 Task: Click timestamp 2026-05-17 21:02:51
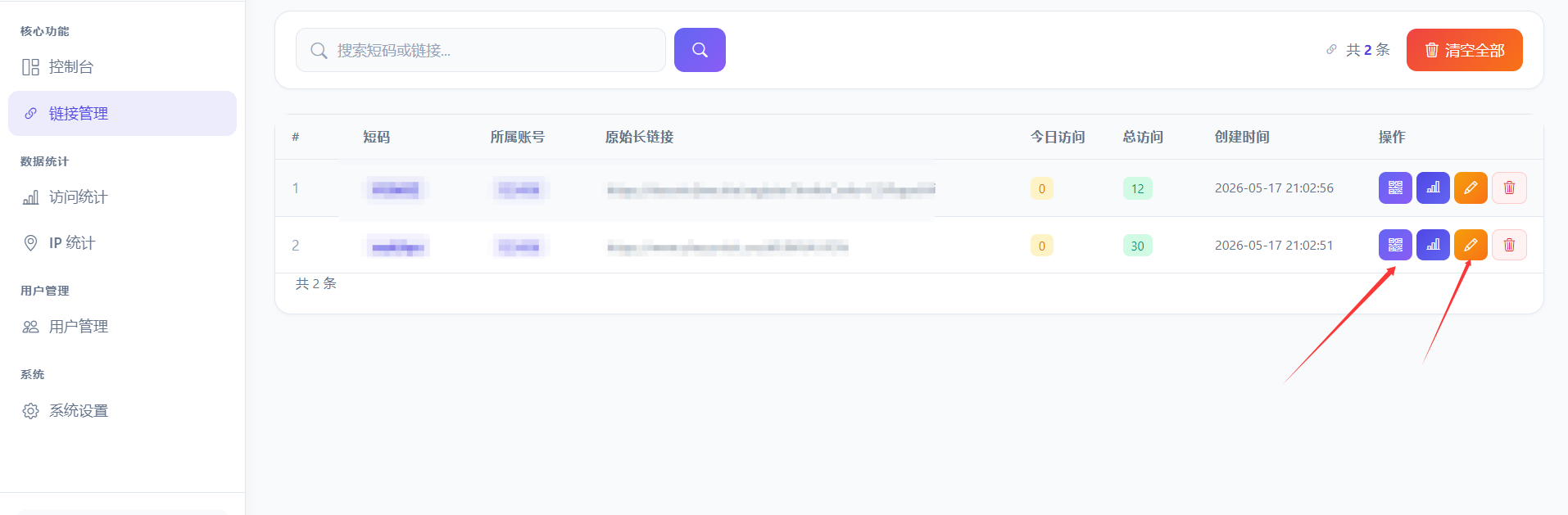tap(1274, 246)
